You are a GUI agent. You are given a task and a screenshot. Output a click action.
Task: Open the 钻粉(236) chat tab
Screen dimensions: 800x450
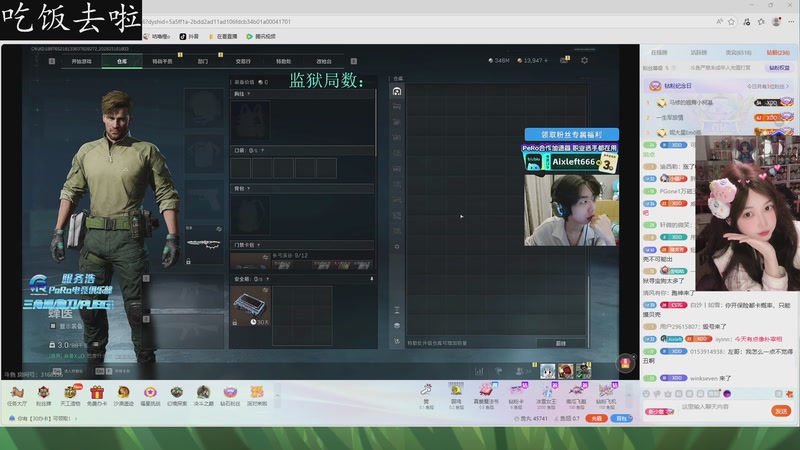[778, 53]
